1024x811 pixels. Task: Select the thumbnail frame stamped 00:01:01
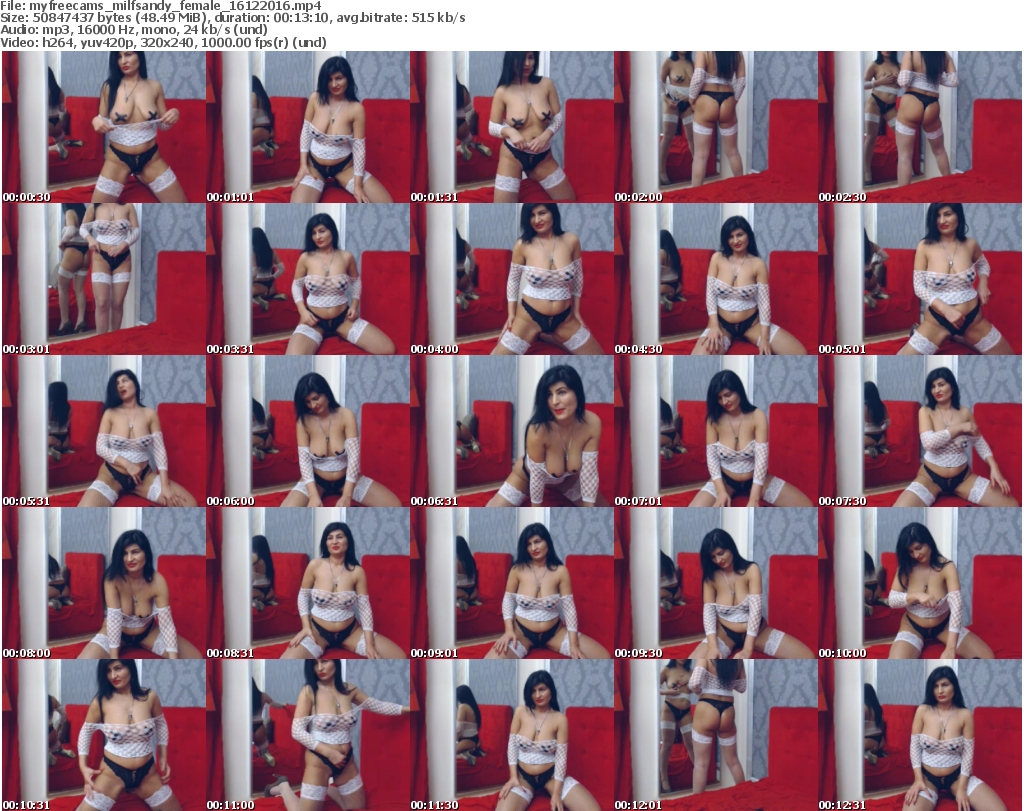click(308, 127)
